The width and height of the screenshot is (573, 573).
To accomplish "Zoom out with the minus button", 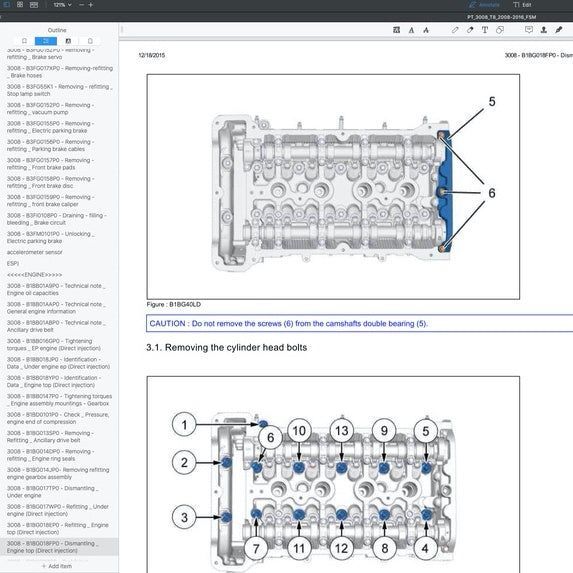I will pyautogui.click(x=81, y=5).
